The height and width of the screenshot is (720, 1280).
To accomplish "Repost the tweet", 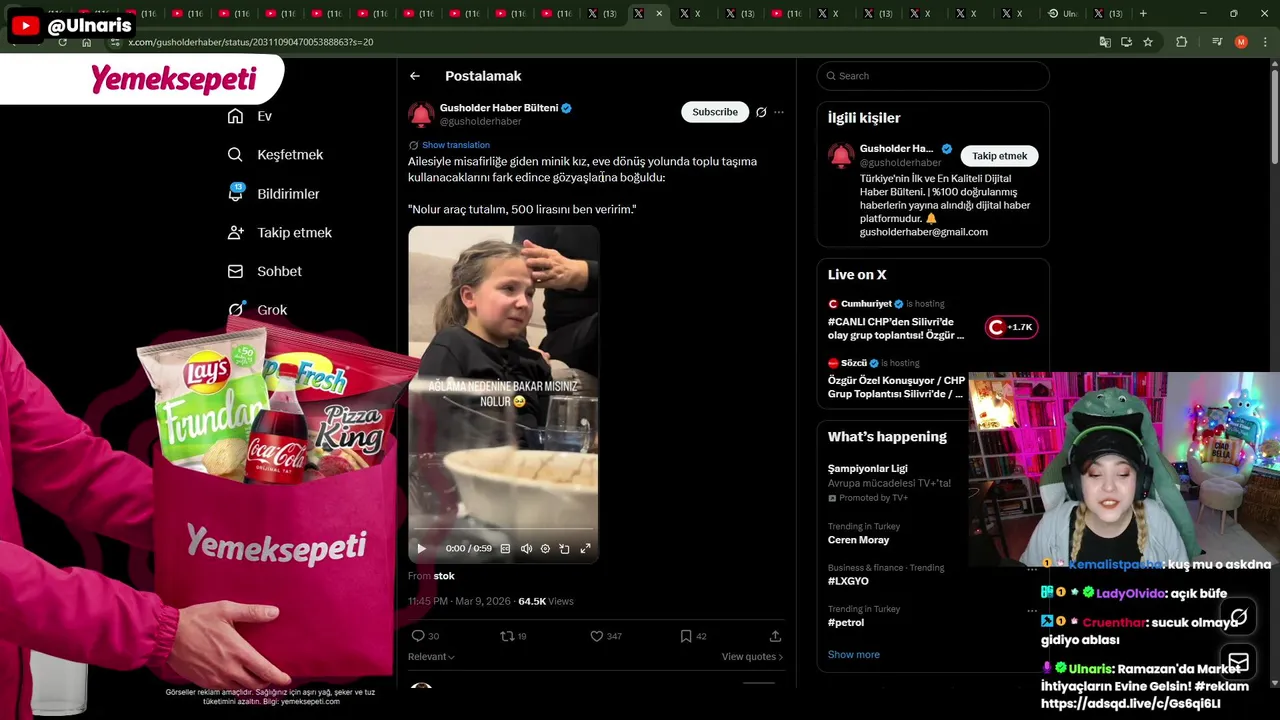I will 513,636.
